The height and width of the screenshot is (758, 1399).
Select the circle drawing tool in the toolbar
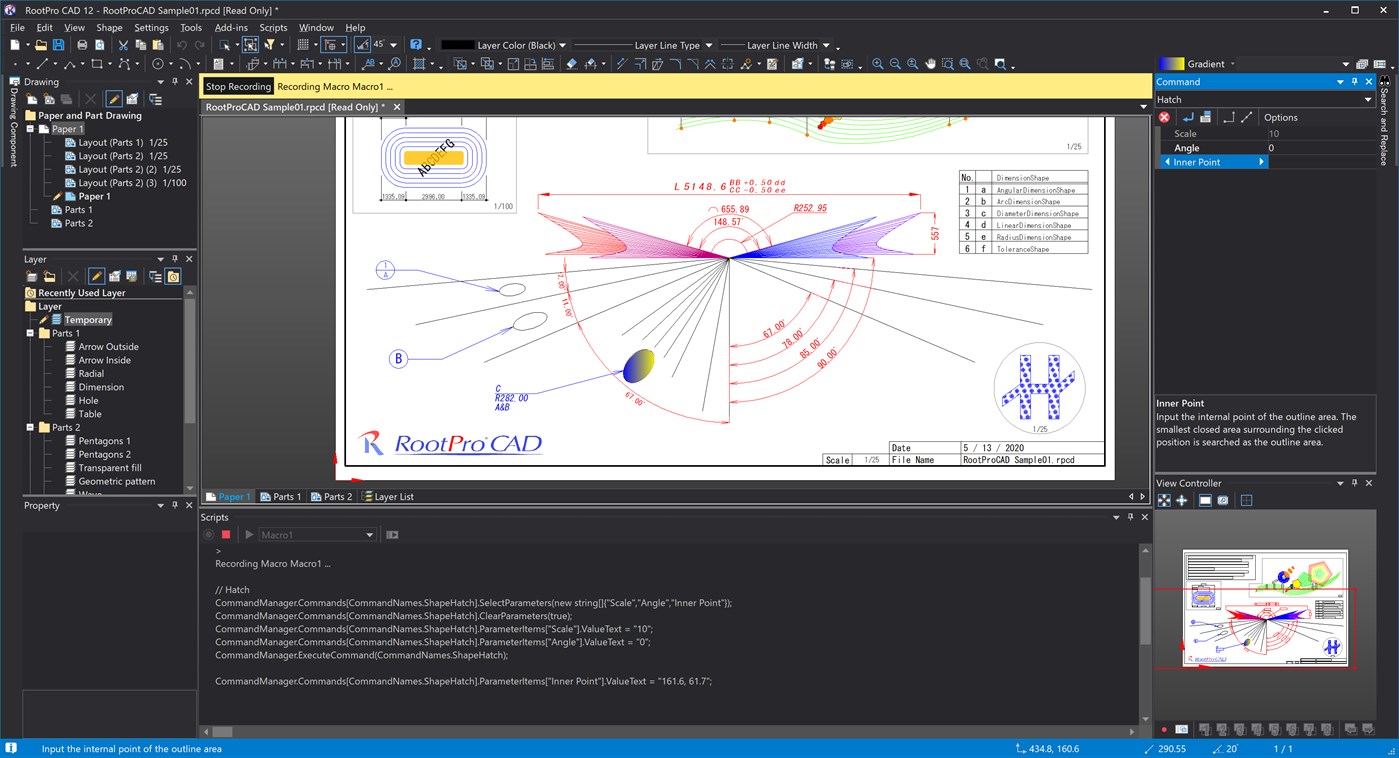pos(158,63)
